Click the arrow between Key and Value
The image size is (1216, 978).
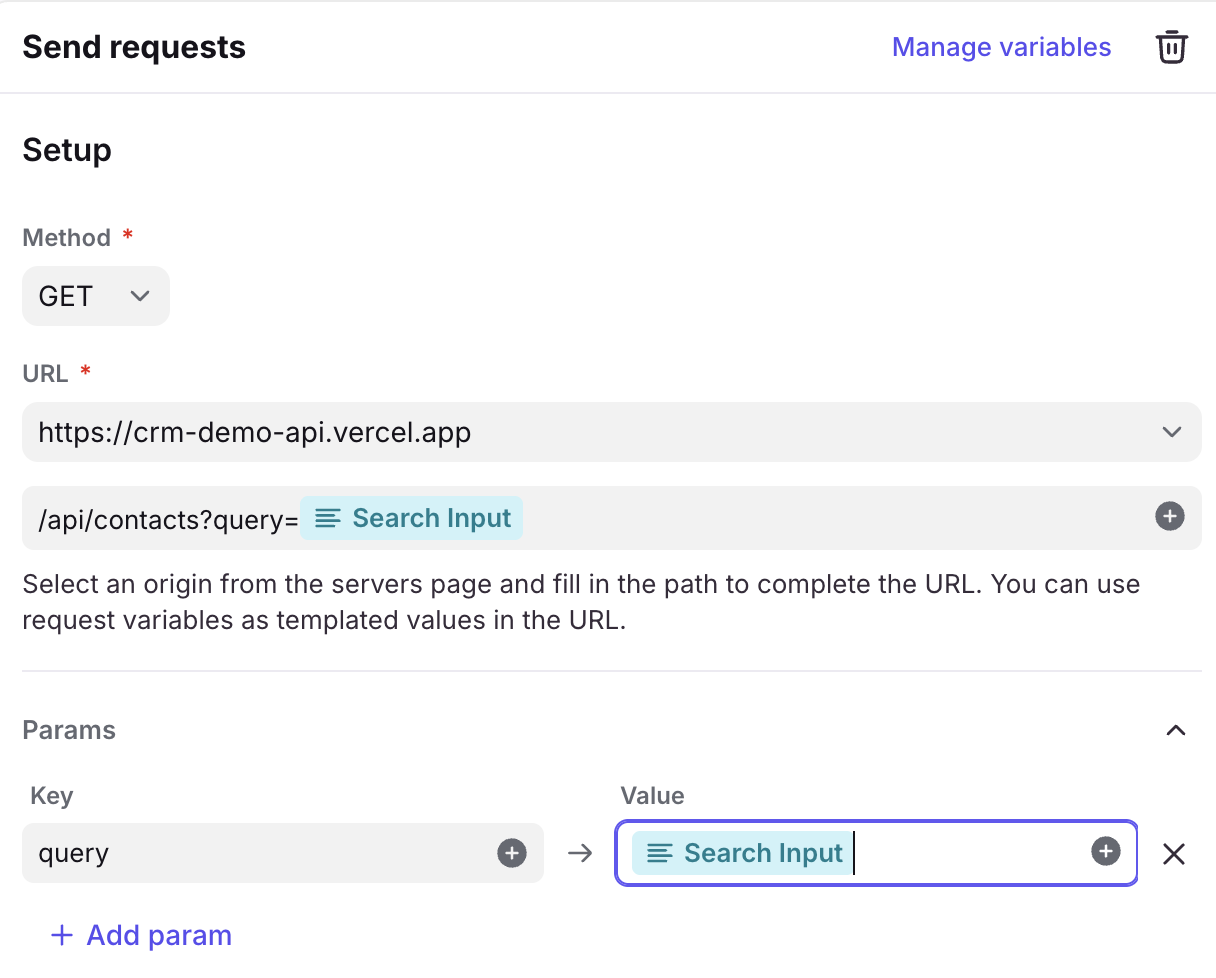click(x=580, y=854)
